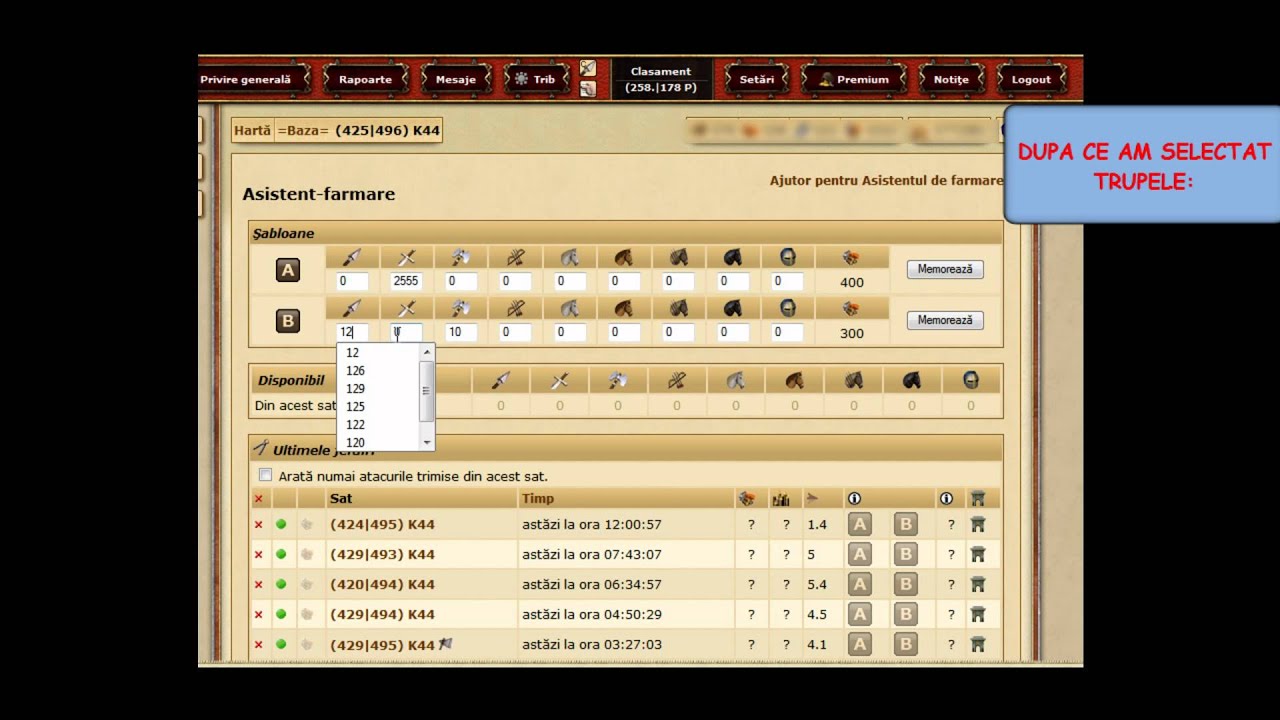Send template A to (429|493)
The height and width of the screenshot is (720, 1280).
[860, 554]
